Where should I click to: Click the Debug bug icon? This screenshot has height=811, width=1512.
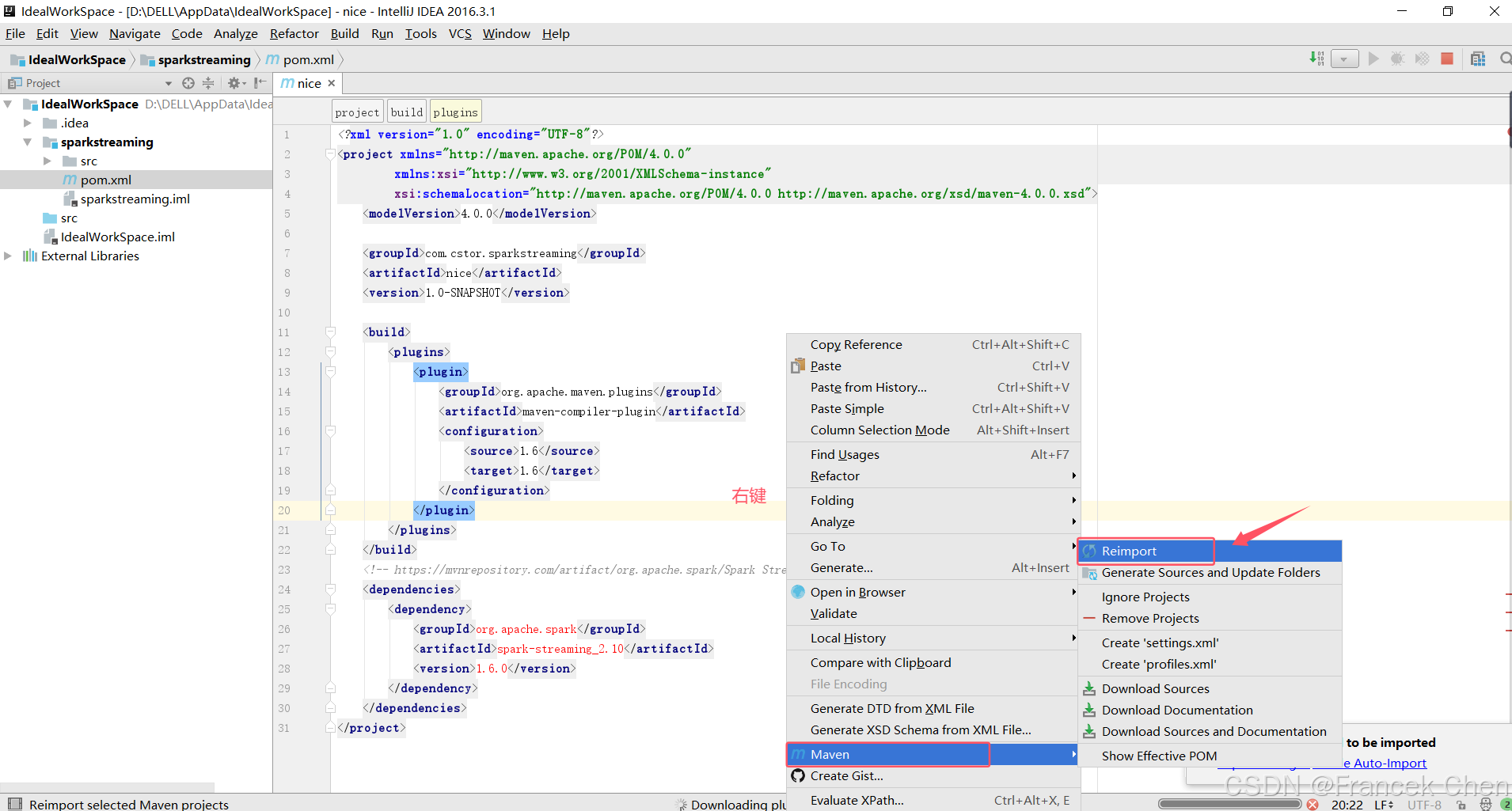[x=1397, y=59]
